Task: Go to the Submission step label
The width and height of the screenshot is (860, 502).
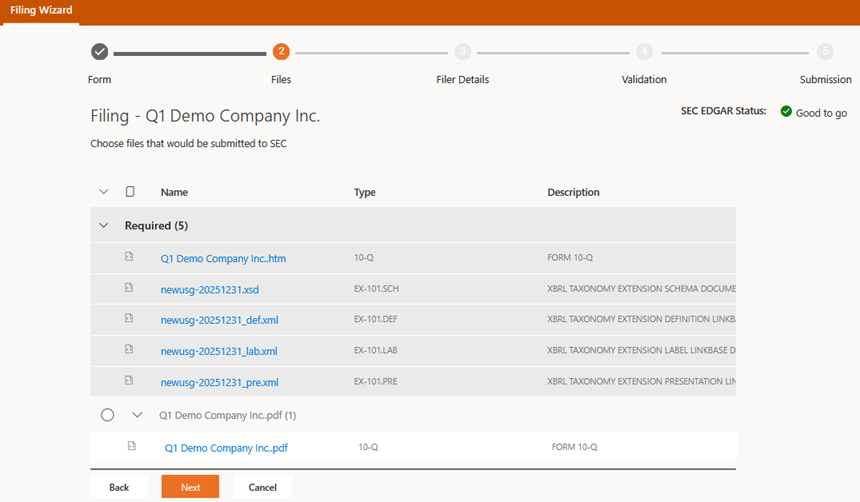Action: pos(825,80)
